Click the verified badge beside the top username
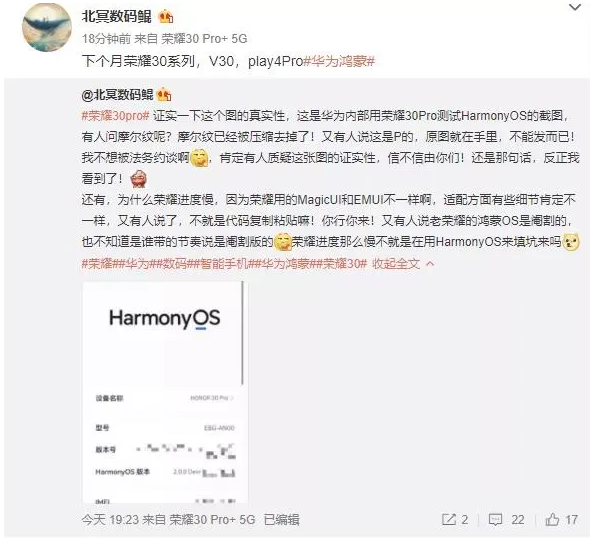The image size is (590, 539). (166, 17)
